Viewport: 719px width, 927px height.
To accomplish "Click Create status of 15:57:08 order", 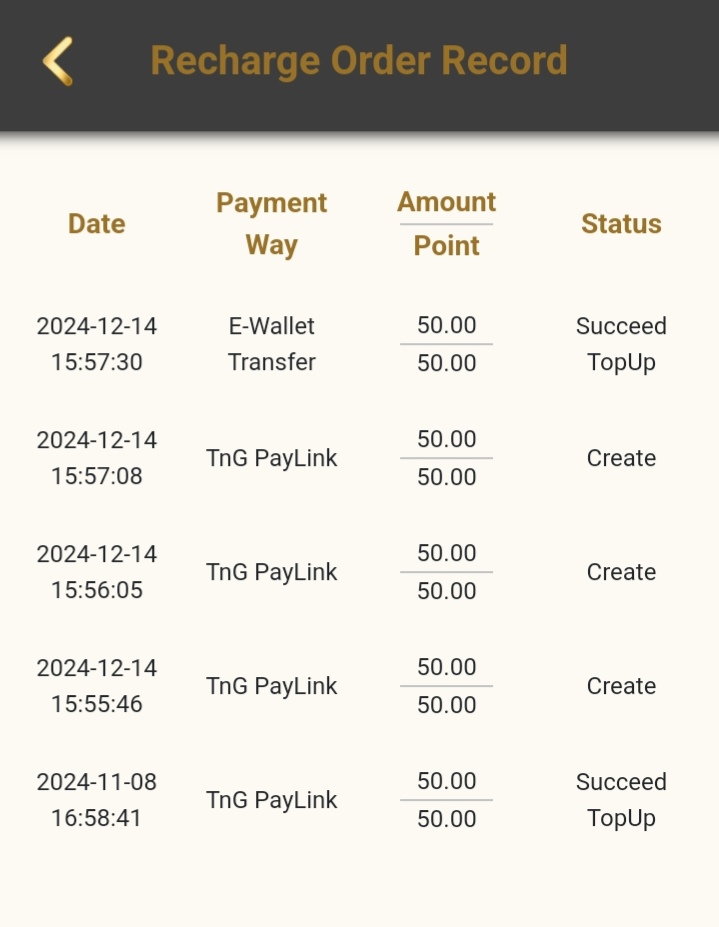I will (x=621, y=458).
